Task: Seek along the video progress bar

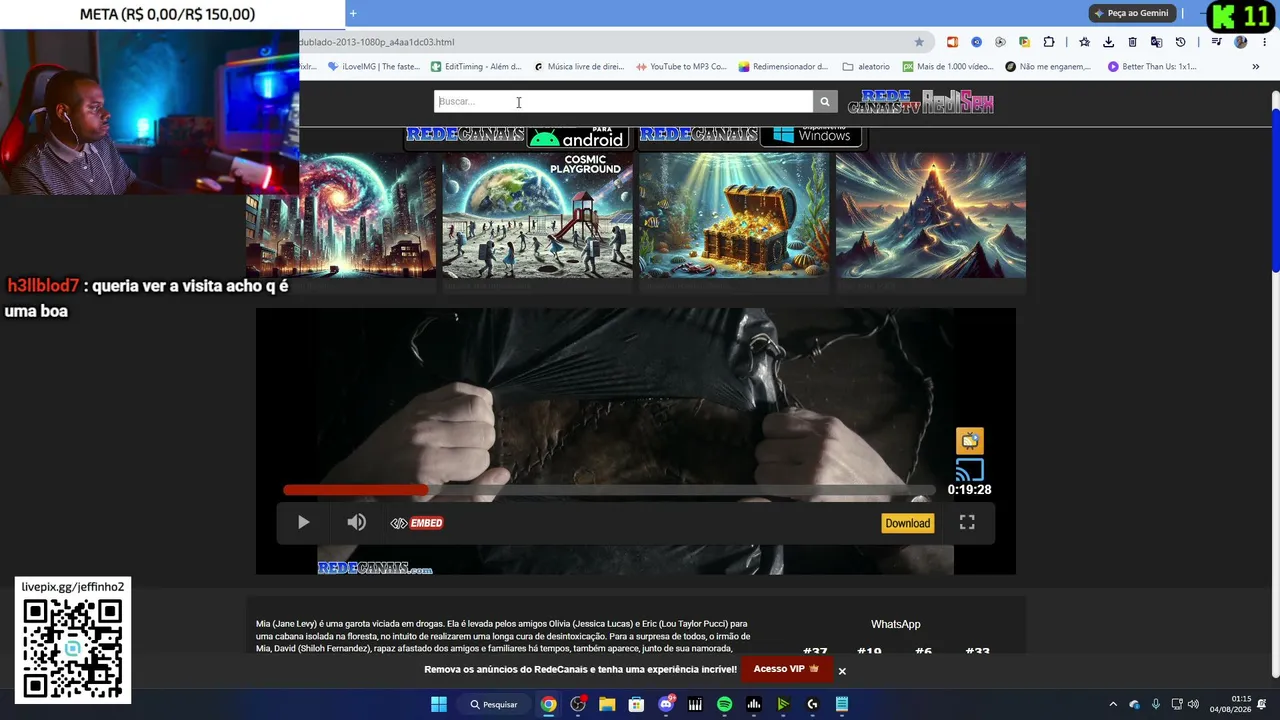Action: tap(608, 490)
